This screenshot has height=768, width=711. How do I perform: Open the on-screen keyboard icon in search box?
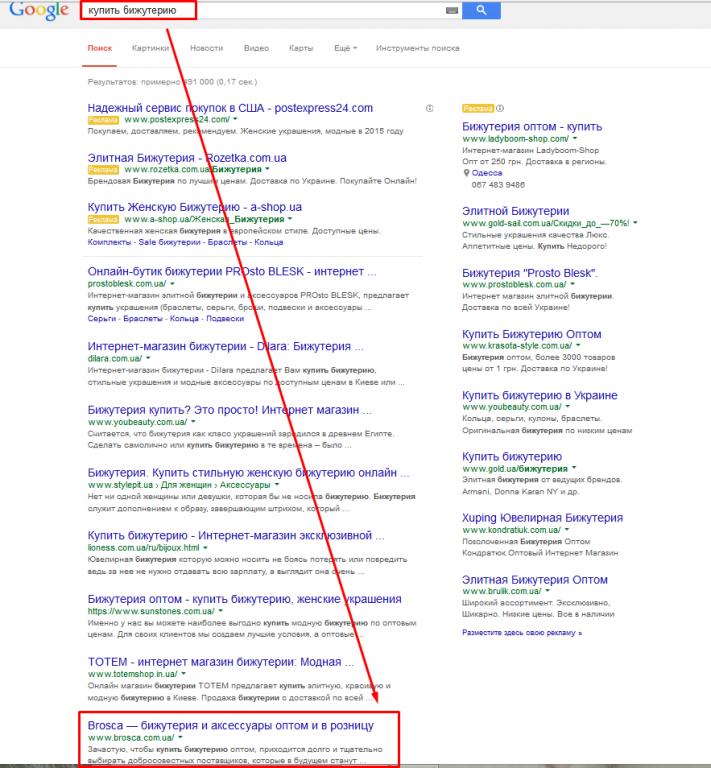pos(451,10)
